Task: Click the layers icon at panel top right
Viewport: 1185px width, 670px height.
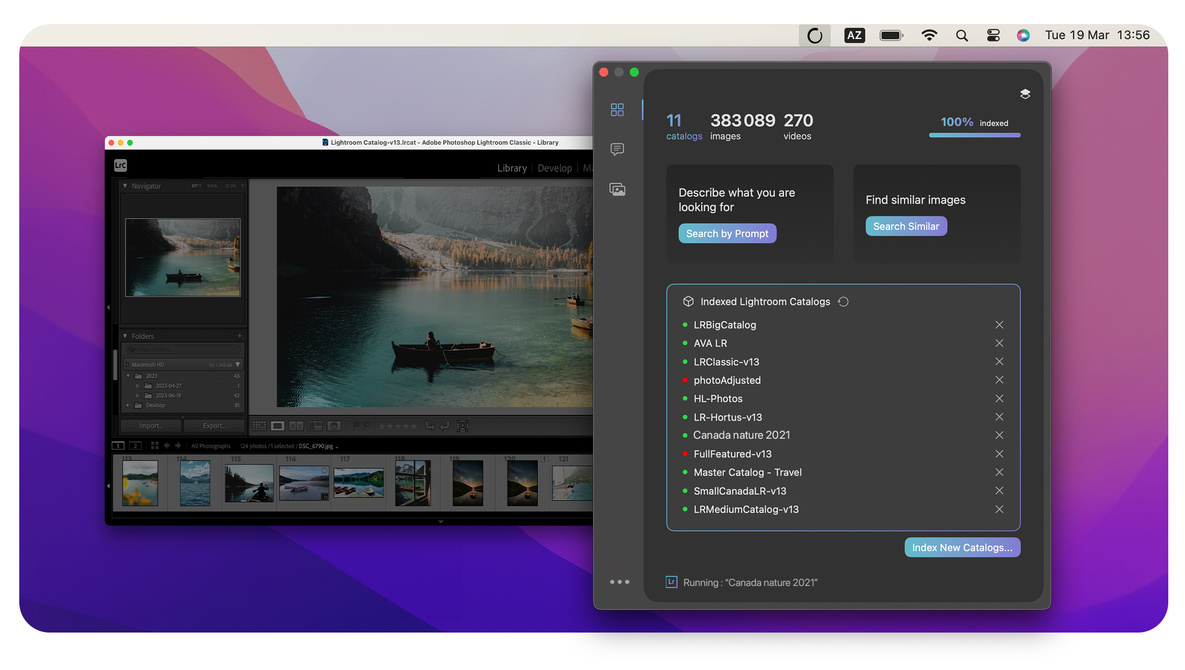Action: pos(1025,94)
